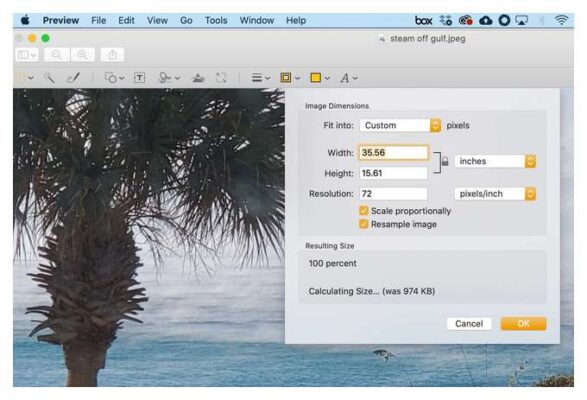Open the pixels/inch resolution dropdown

[495, 194]
